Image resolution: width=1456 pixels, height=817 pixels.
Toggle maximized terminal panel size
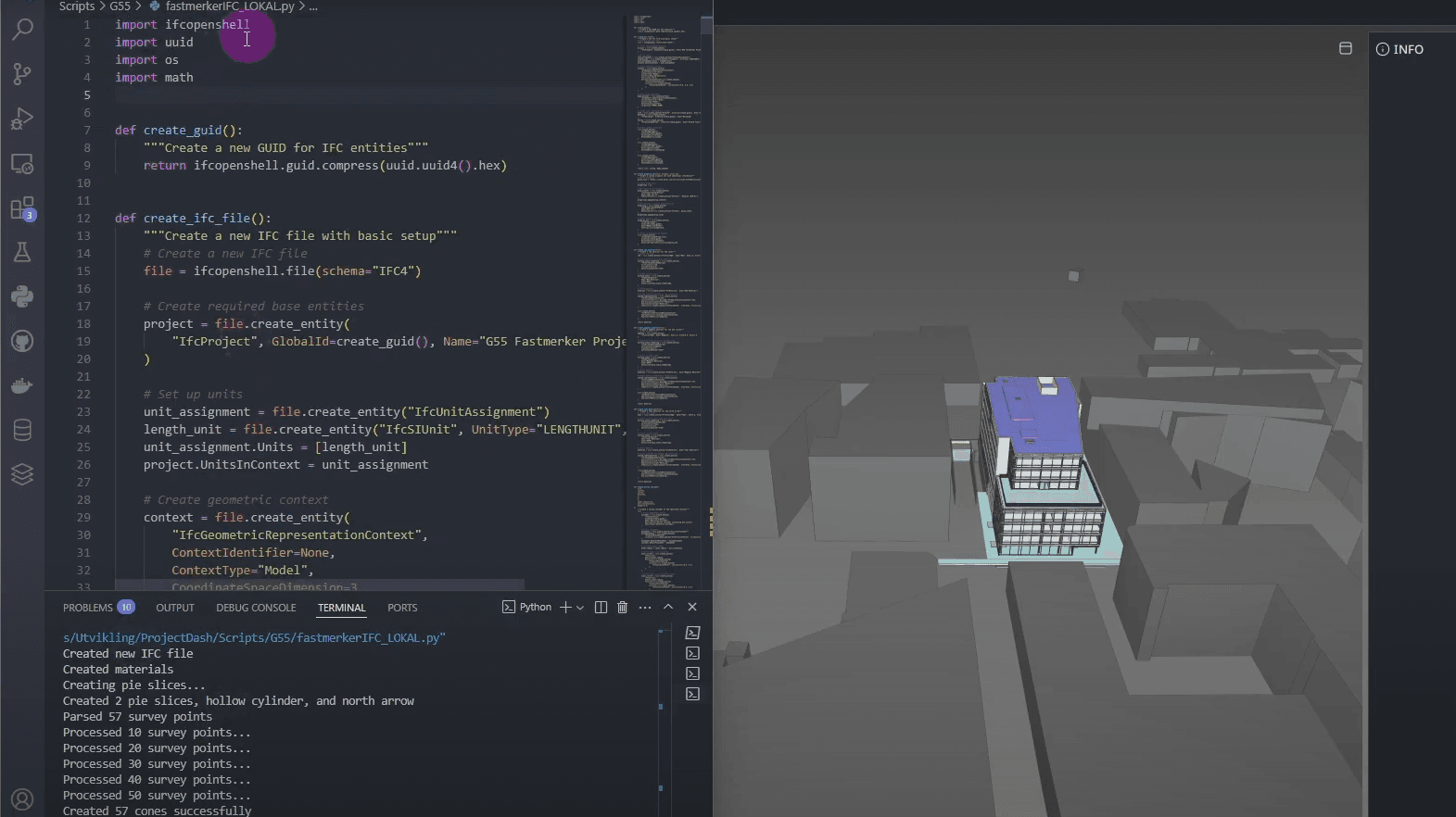[x=668, y=608]
